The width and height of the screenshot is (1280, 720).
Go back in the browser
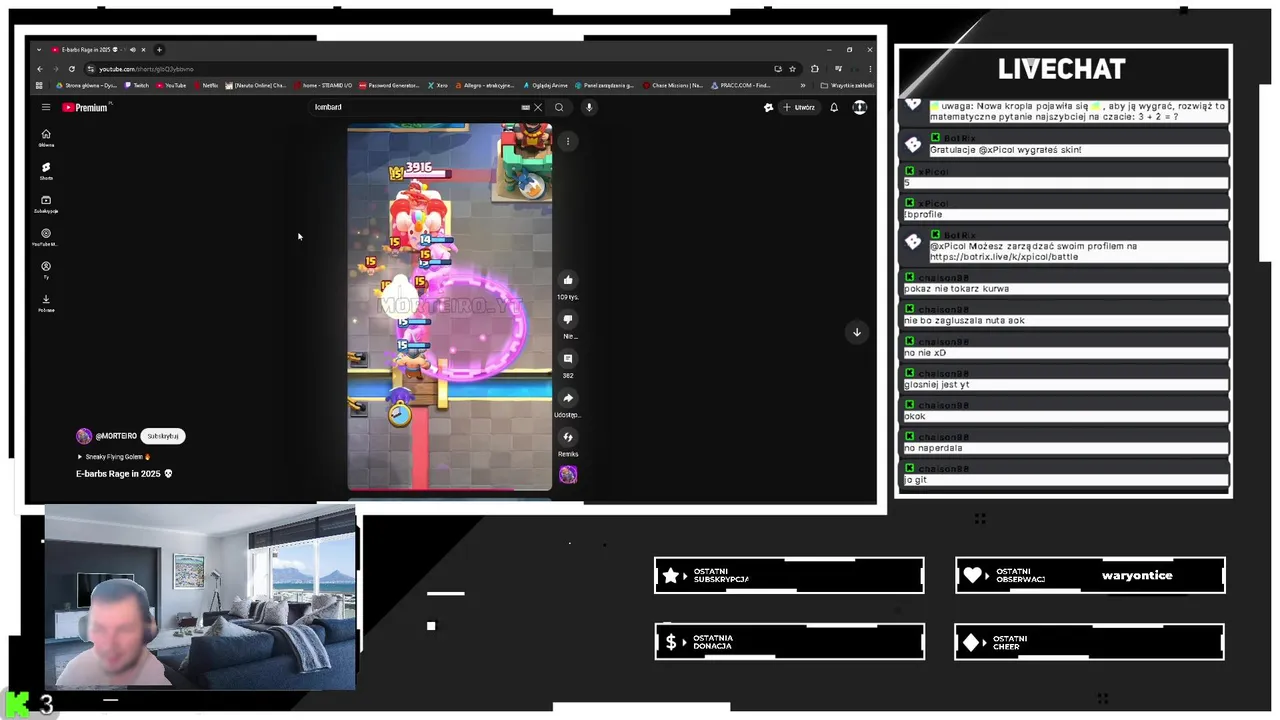(40, 69)
